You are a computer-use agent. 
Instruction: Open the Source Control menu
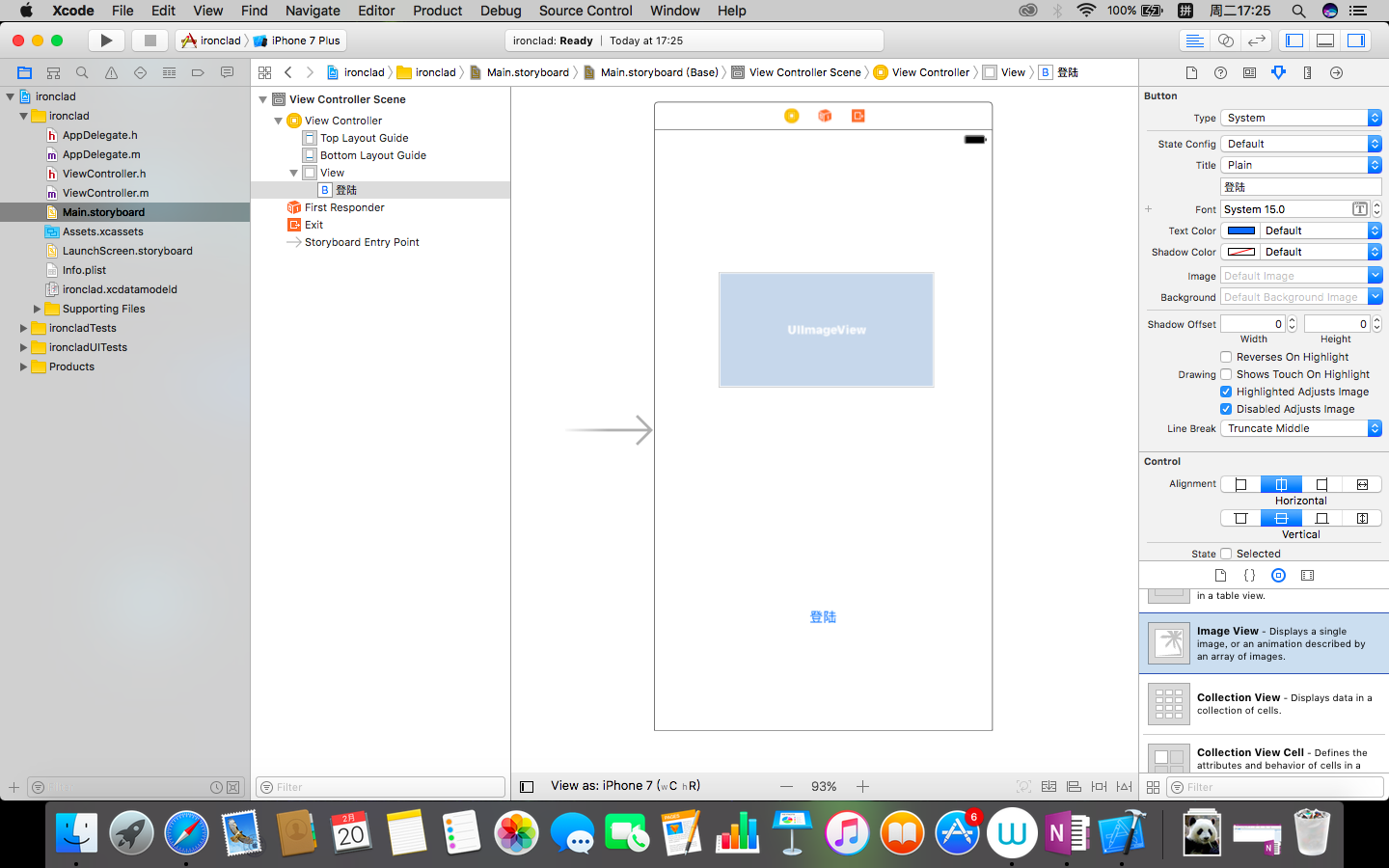tap(586, 11)
